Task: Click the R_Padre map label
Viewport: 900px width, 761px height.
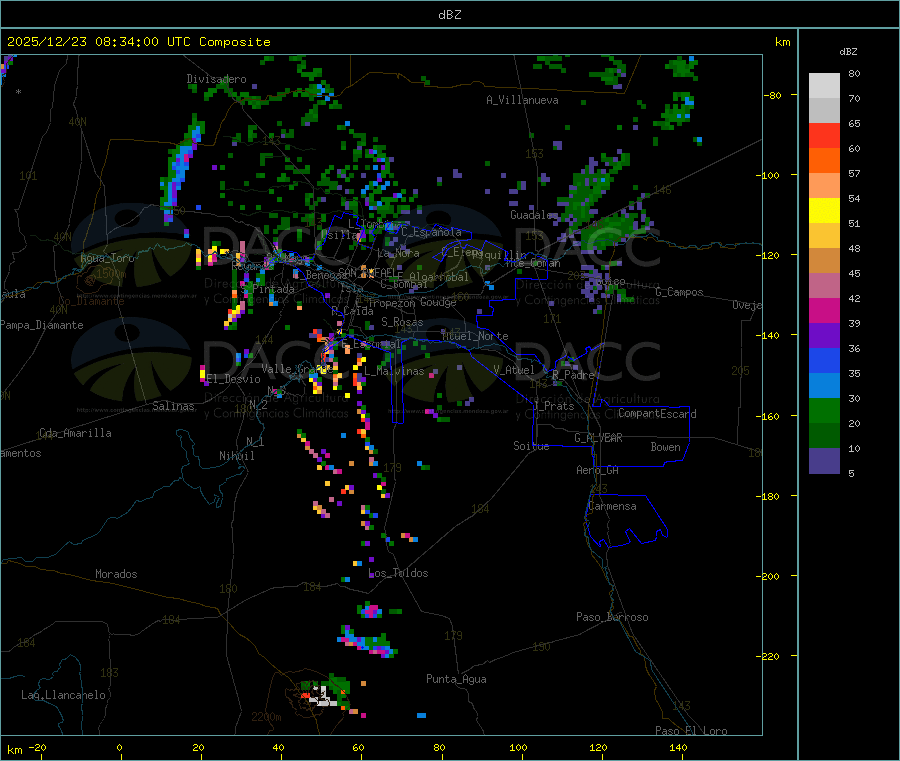Action: [x=573, y=375]
